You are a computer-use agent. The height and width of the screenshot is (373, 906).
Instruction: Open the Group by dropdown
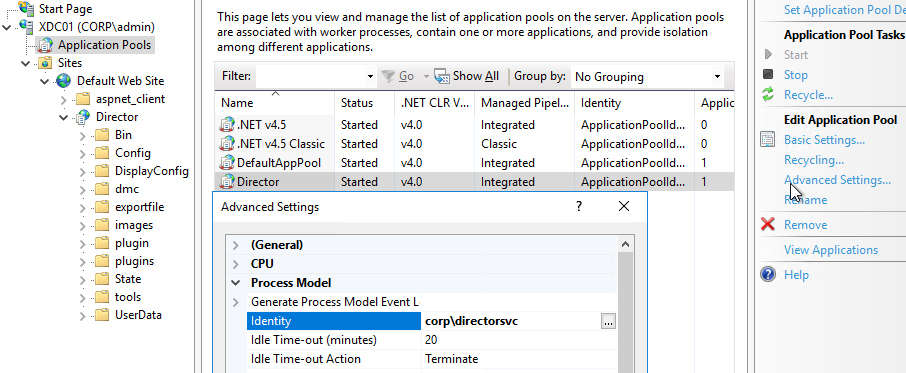pyautogui.click(x=717, y=76)
